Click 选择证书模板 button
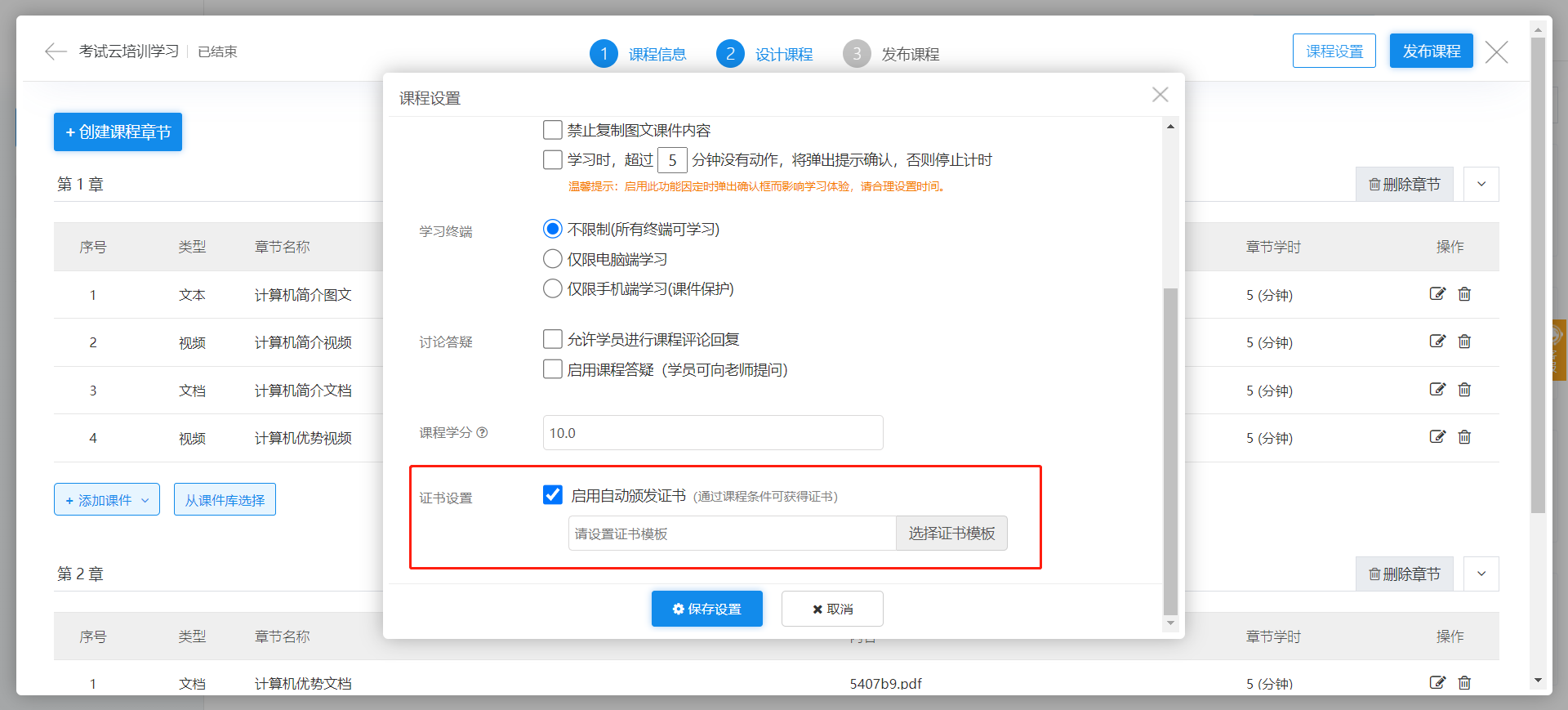This screenshot has width=1568, height=710. pyautogui.click(x=951, y=534)
